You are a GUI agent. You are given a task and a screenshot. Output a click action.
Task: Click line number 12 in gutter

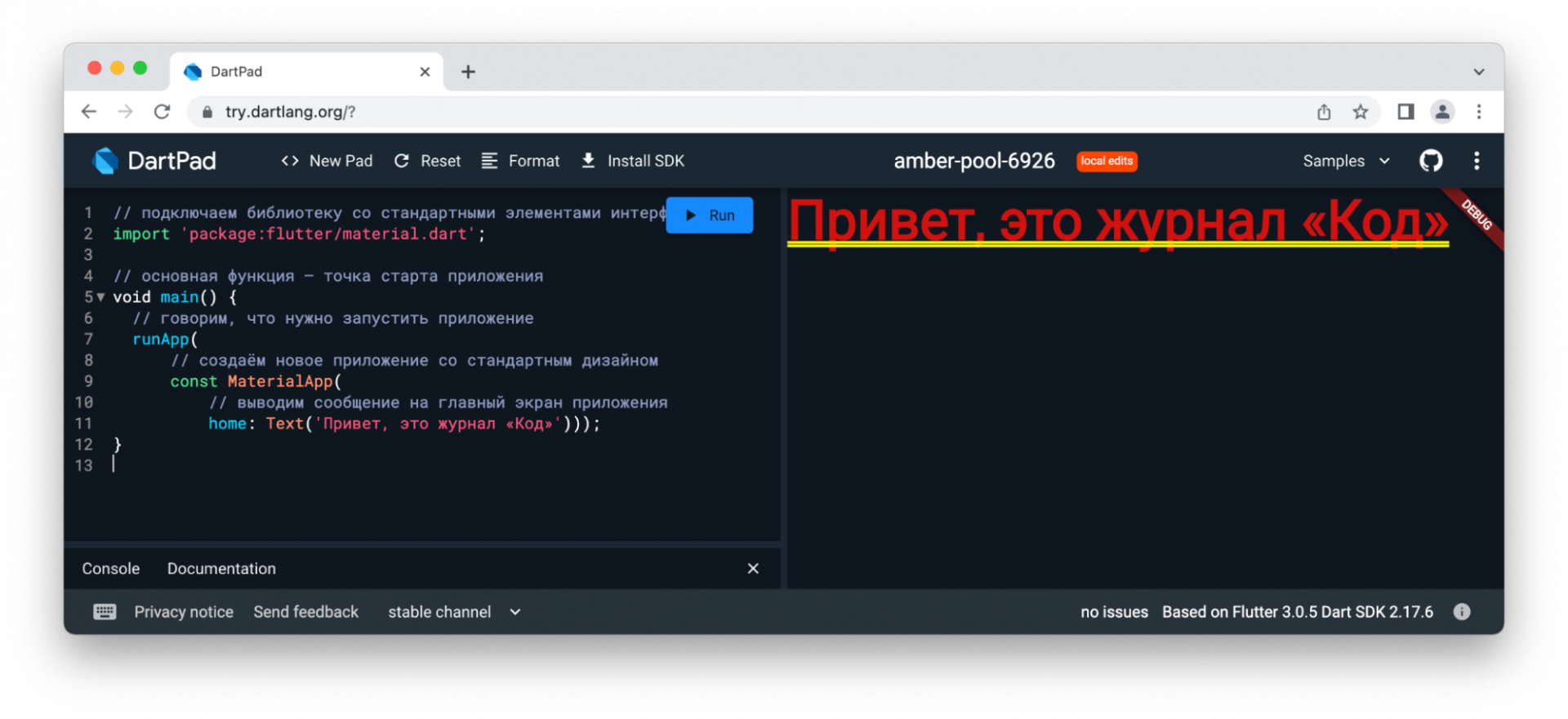pos(84,445)
